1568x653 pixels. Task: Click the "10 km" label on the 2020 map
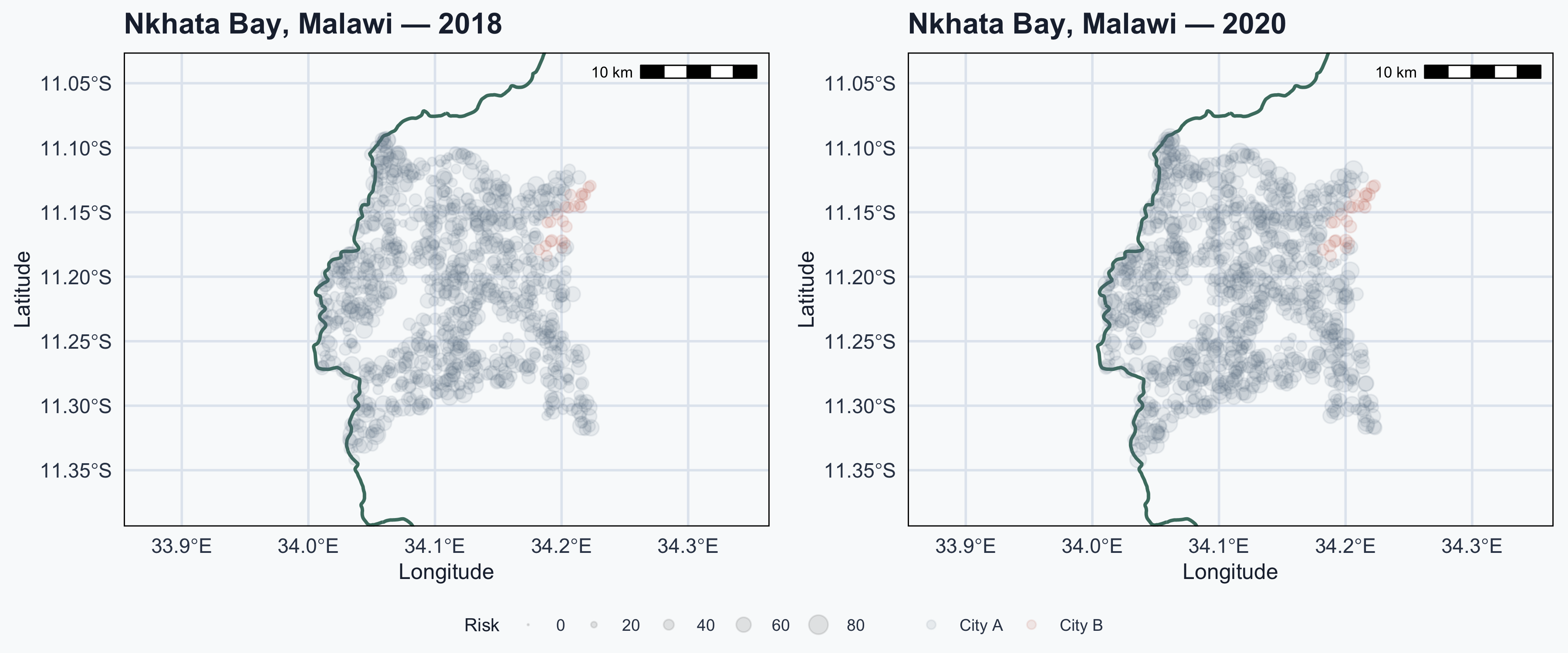click(x=1396, y=72)
